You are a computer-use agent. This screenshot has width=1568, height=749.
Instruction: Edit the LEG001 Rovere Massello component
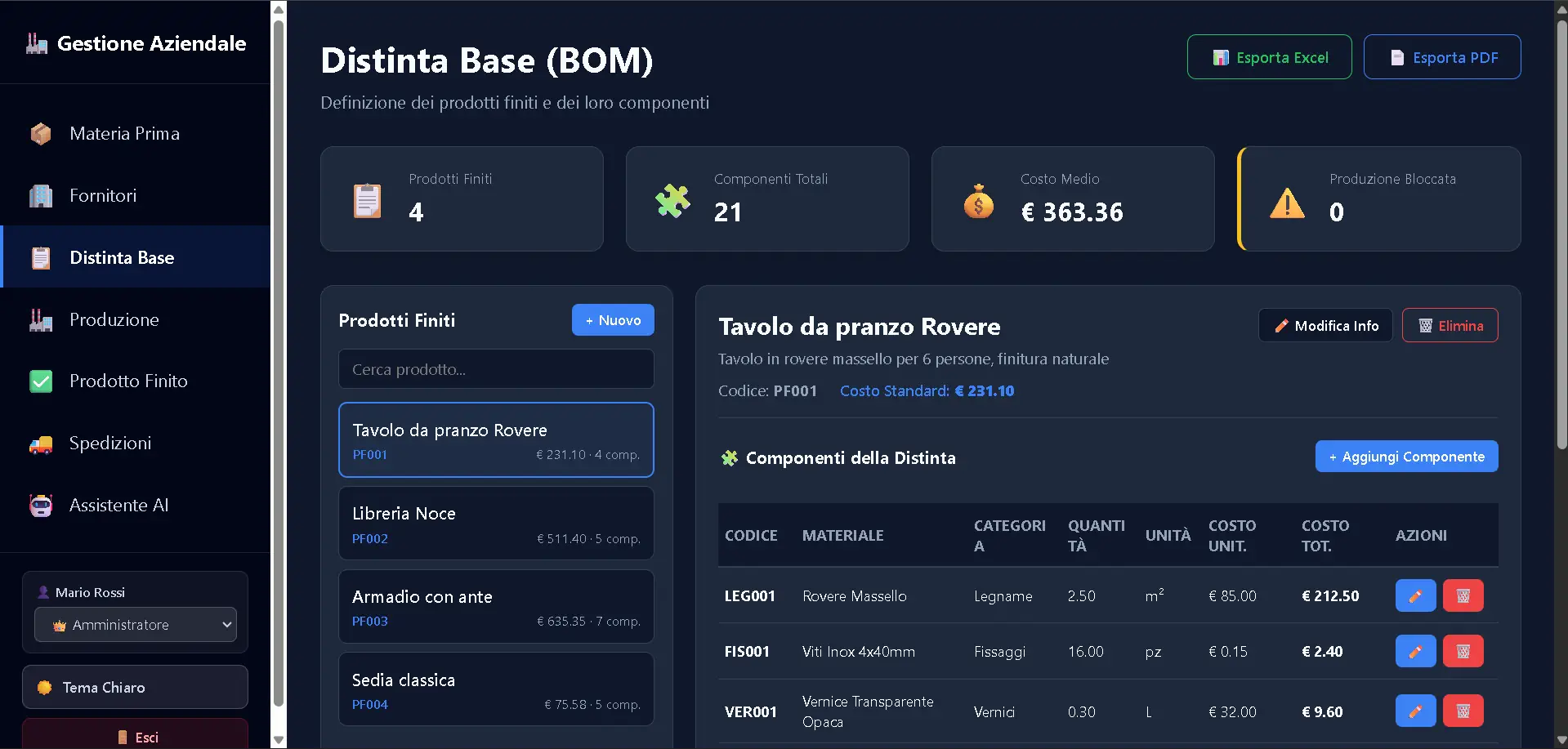click(1415, 595)
